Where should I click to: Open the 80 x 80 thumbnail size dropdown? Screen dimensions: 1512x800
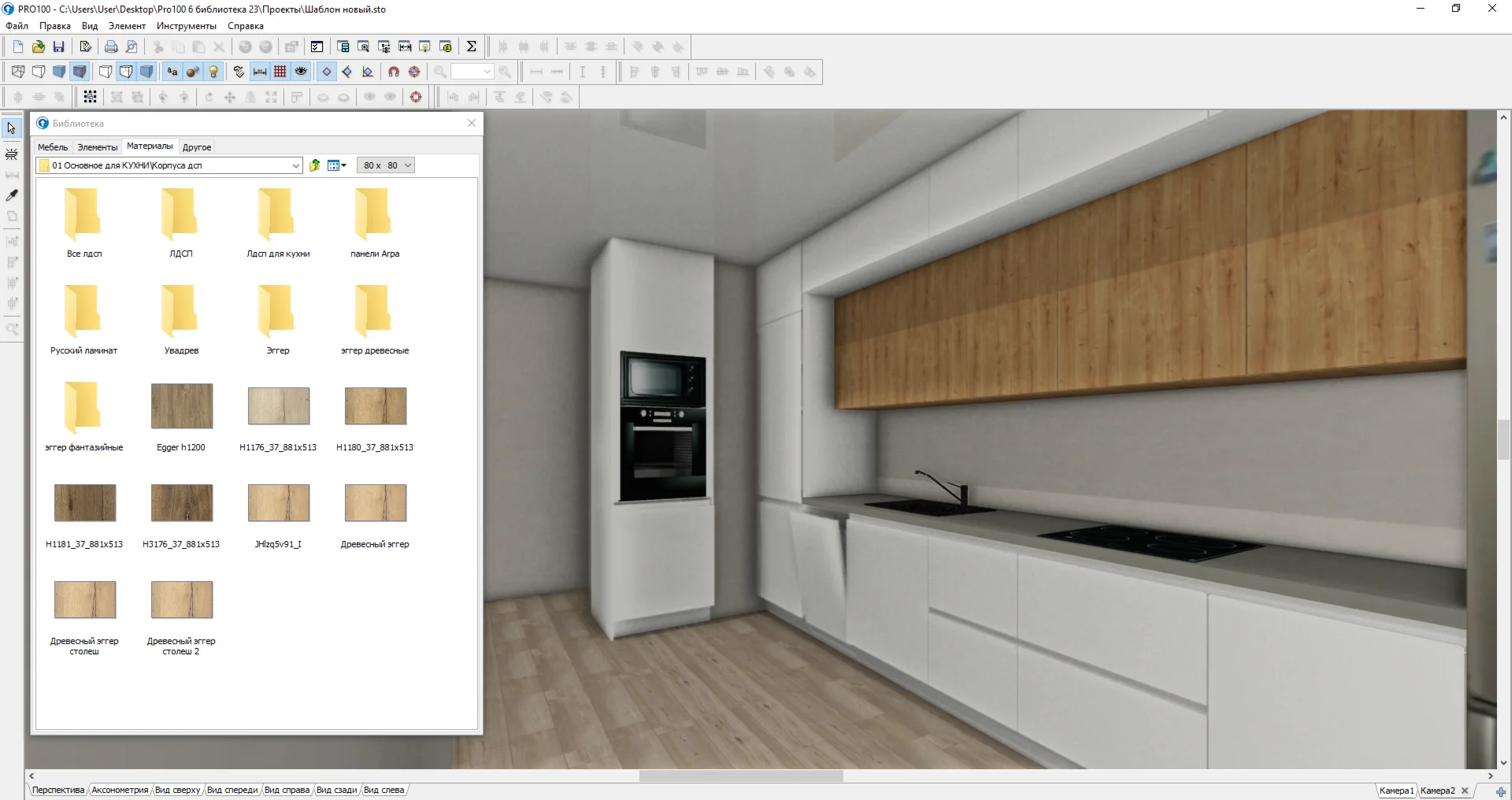(x=385, y=165)
